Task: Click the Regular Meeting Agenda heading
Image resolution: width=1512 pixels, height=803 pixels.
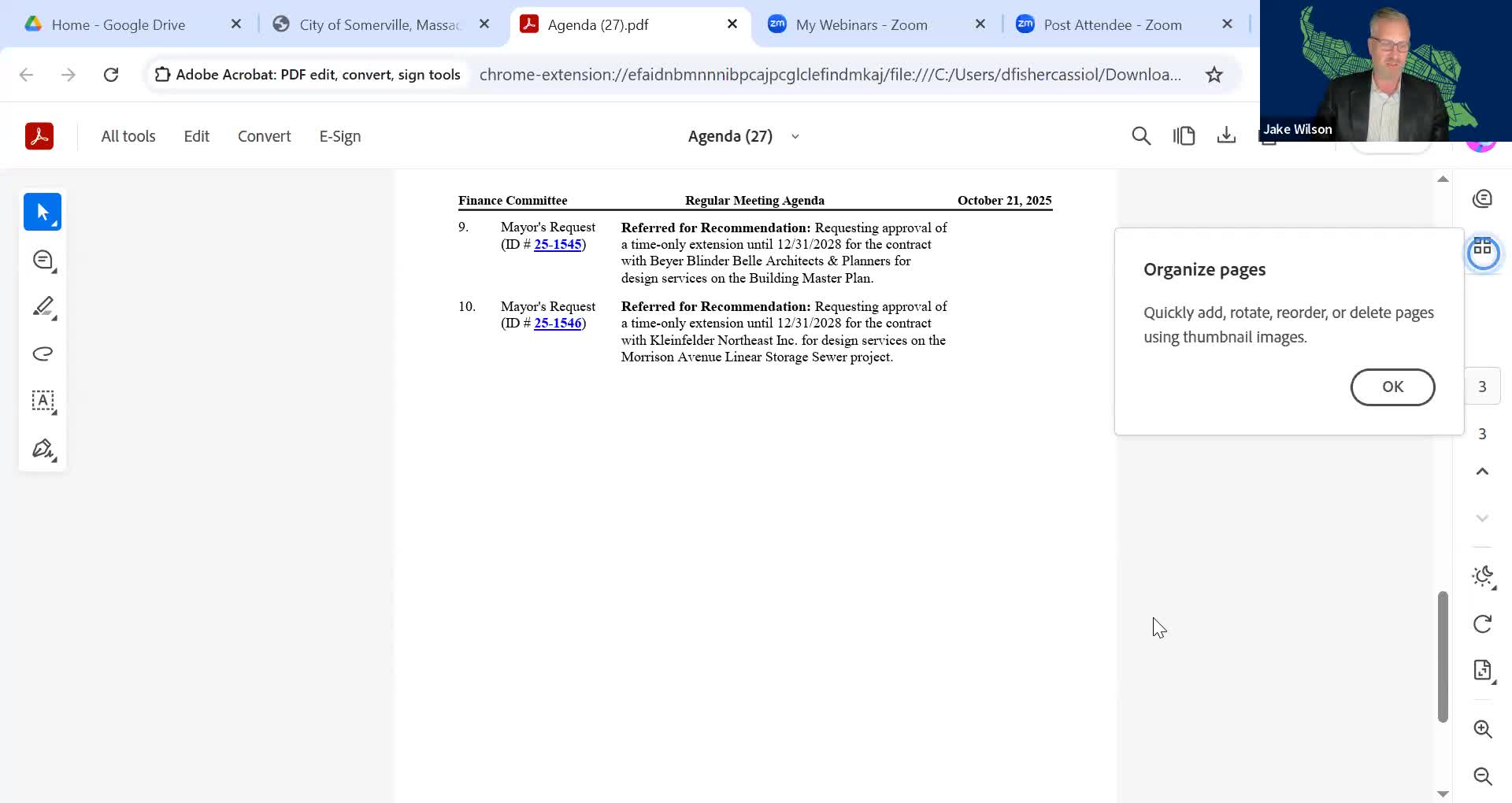Action: [x=754, y=201]
